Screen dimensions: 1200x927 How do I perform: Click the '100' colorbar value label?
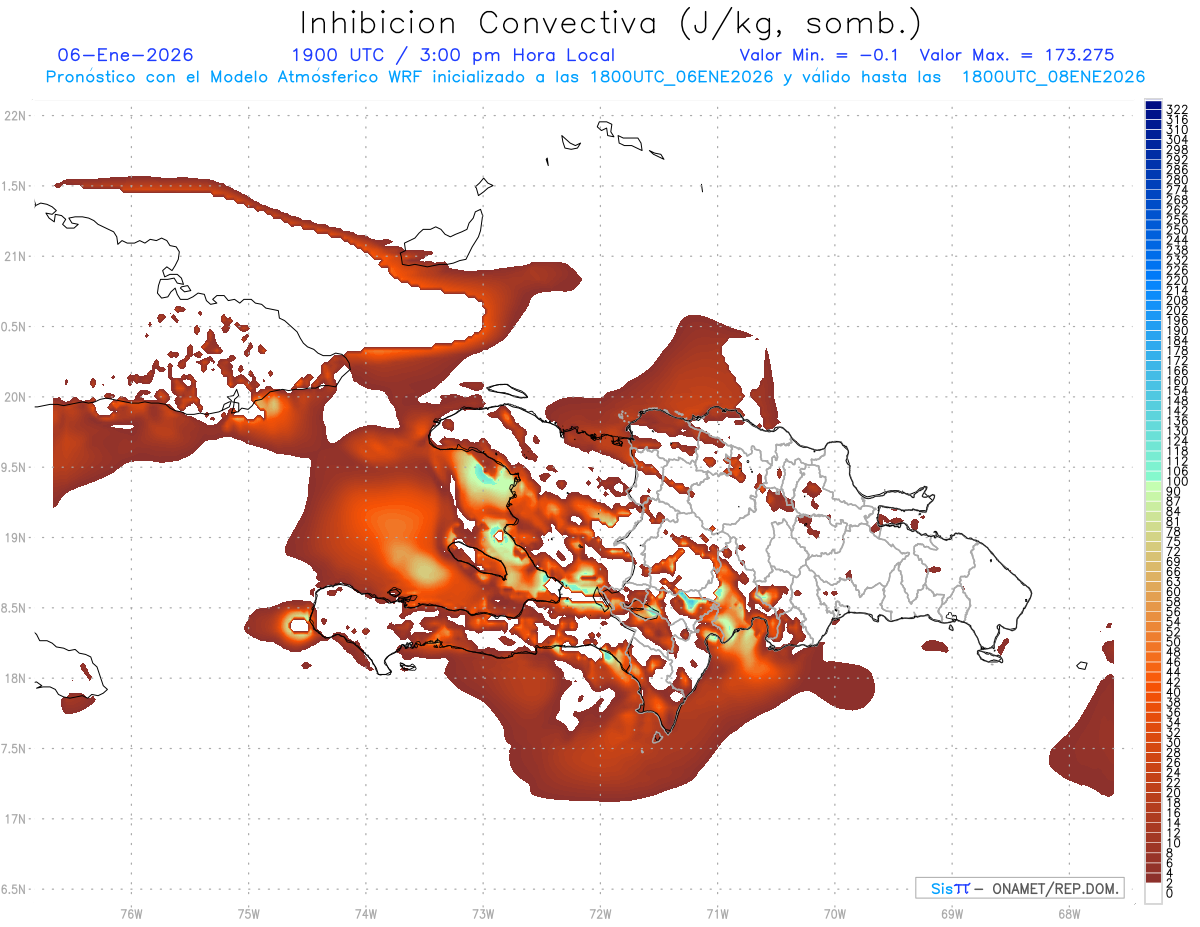tap(1176, 482)
